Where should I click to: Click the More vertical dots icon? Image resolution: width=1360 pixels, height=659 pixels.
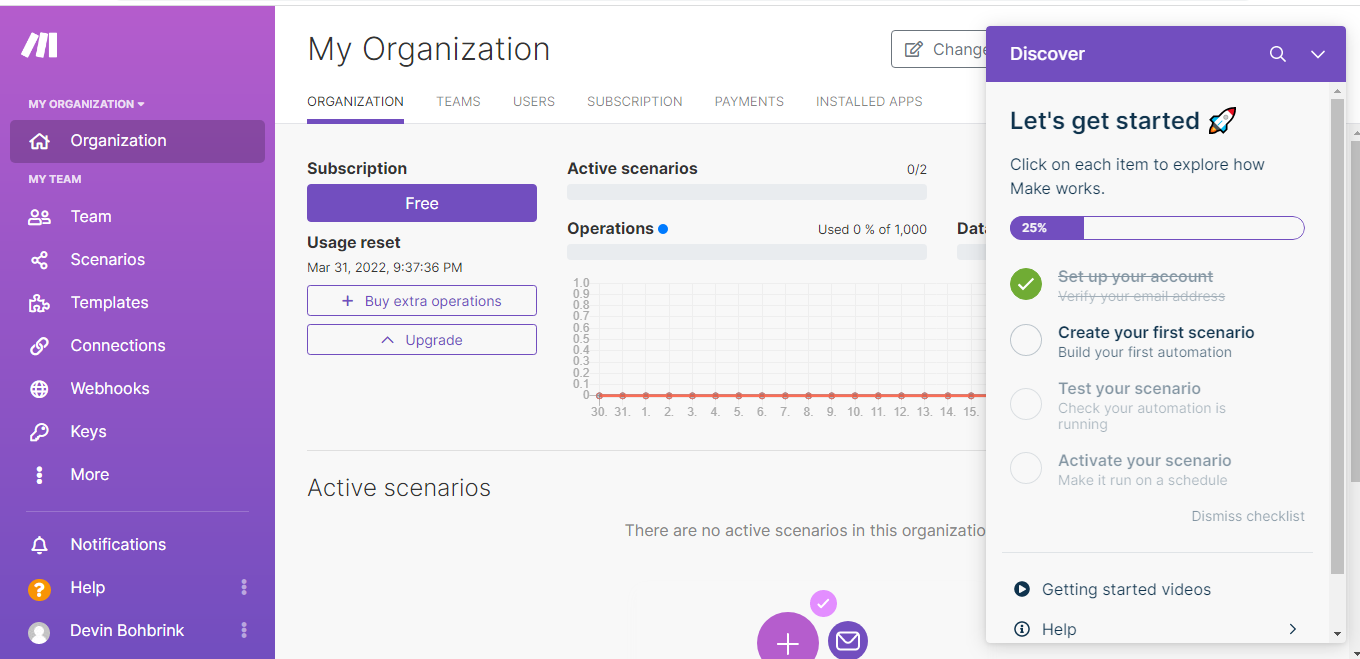(x=39, y=475)
